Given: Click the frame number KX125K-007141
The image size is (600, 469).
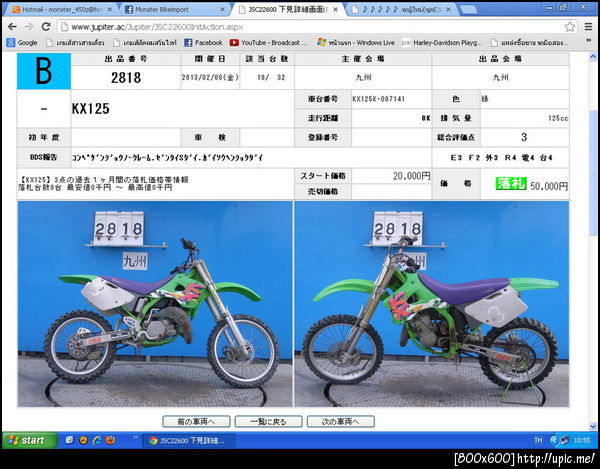Looking at the screenshot, I should tap(378, 99).
